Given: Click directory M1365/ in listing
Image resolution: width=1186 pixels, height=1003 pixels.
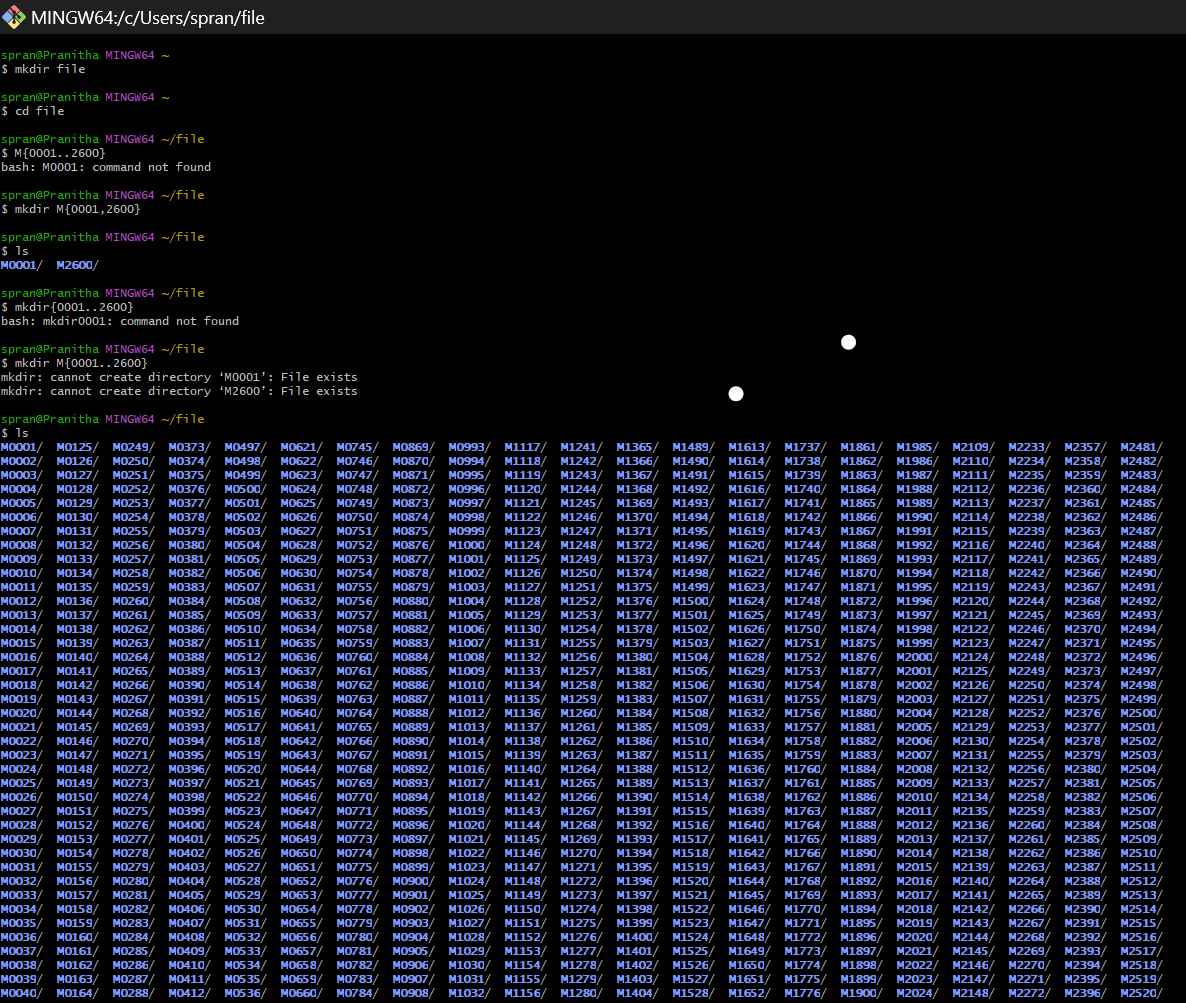Looking at the screenshot, I should coord(637,447).
